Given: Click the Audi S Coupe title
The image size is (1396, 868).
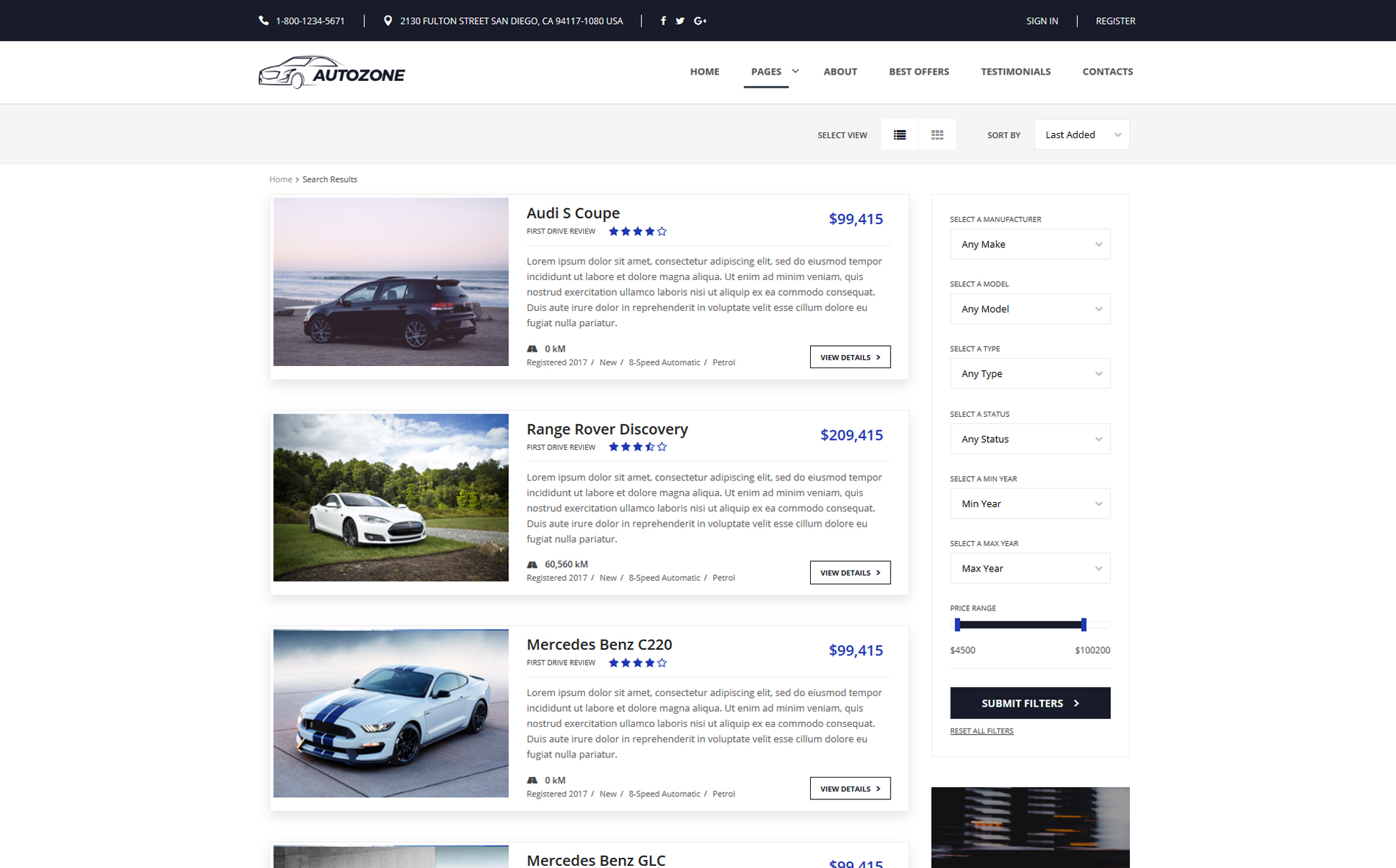Looking at the screenshot, I should [x=573, y=213].
